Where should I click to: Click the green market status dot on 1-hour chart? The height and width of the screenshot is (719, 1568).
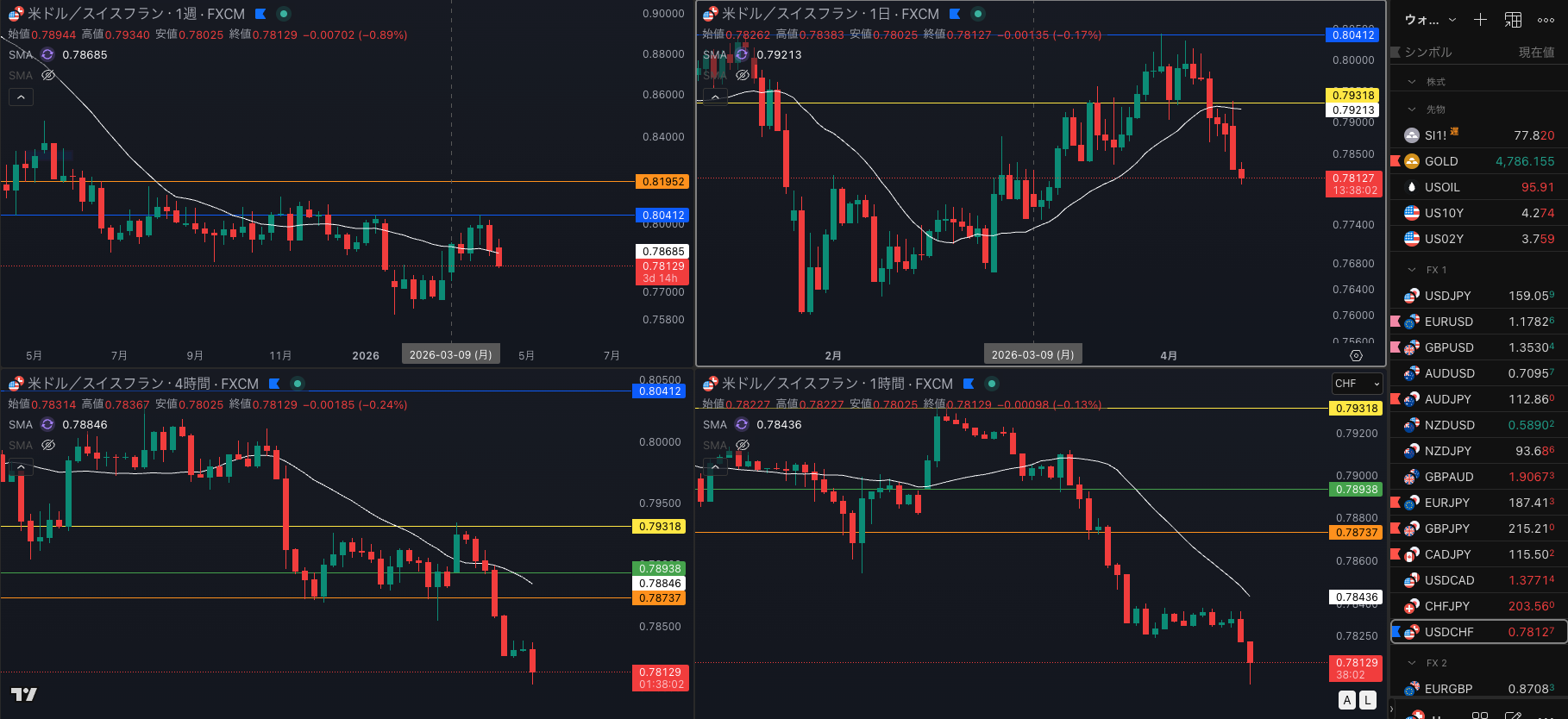pyautogui.click(x=992, y=384)
